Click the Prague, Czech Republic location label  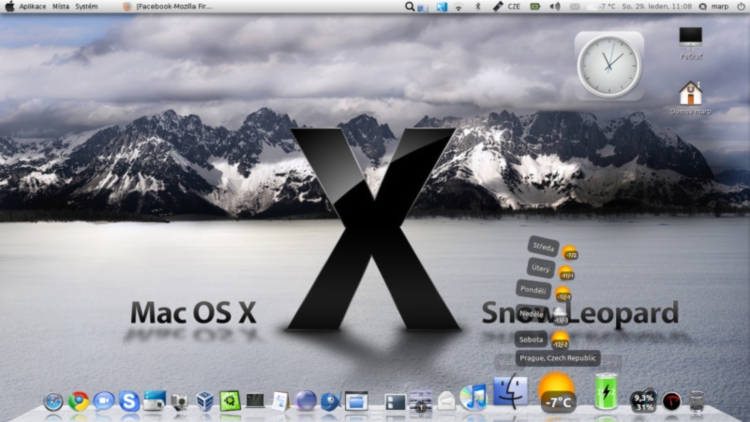[558, 358]
